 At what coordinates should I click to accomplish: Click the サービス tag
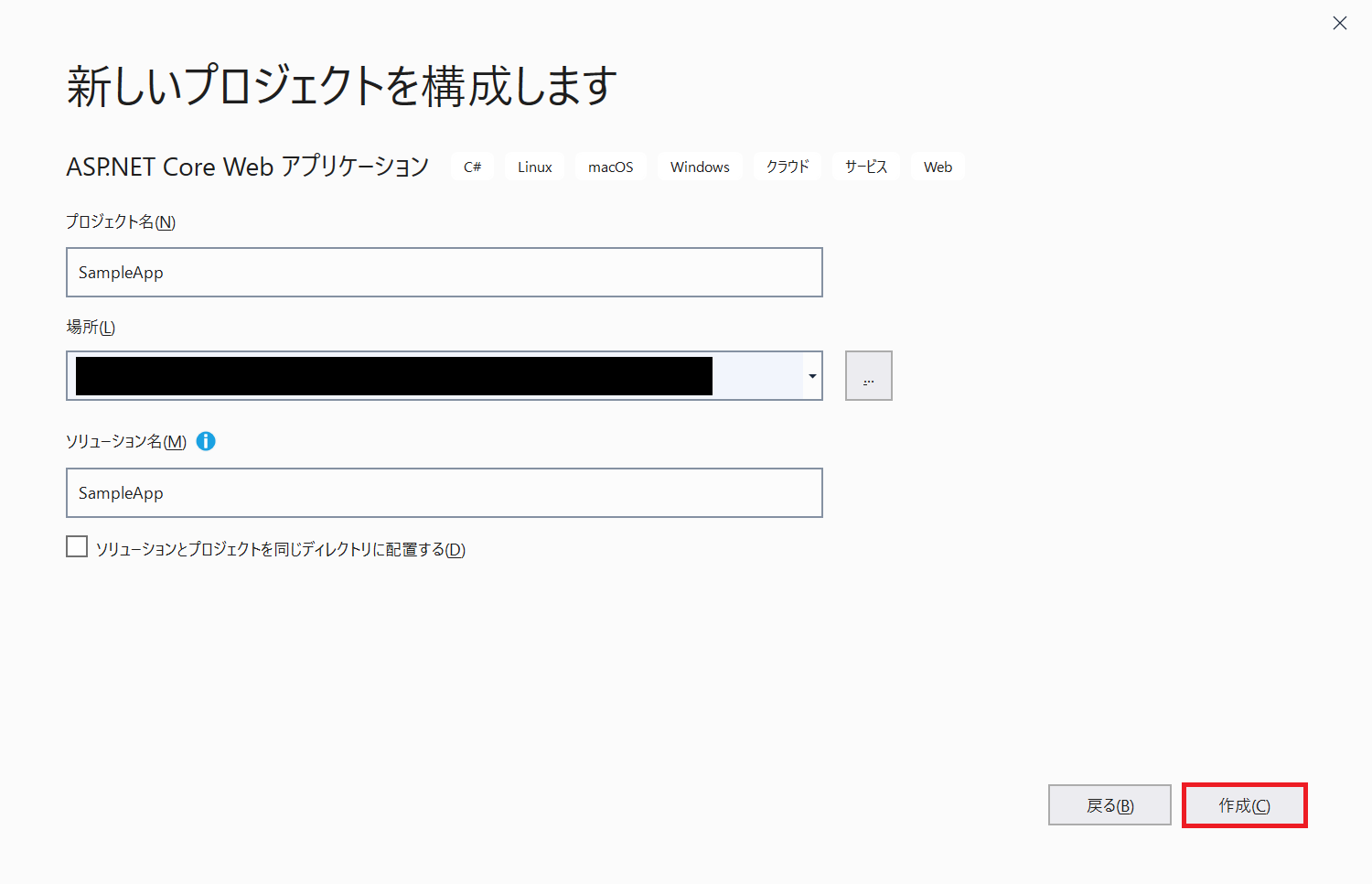pos(866,167)
